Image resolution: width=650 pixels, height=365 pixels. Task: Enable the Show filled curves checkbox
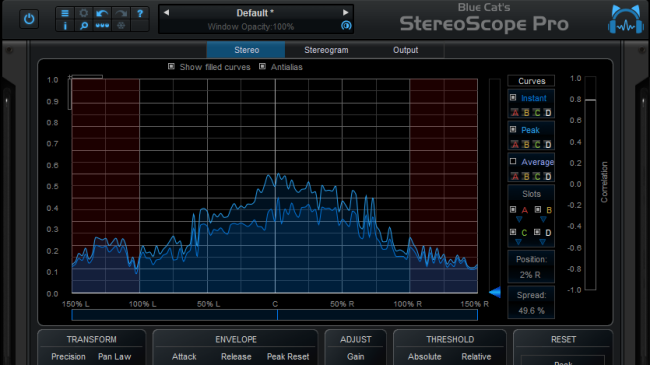171,66
